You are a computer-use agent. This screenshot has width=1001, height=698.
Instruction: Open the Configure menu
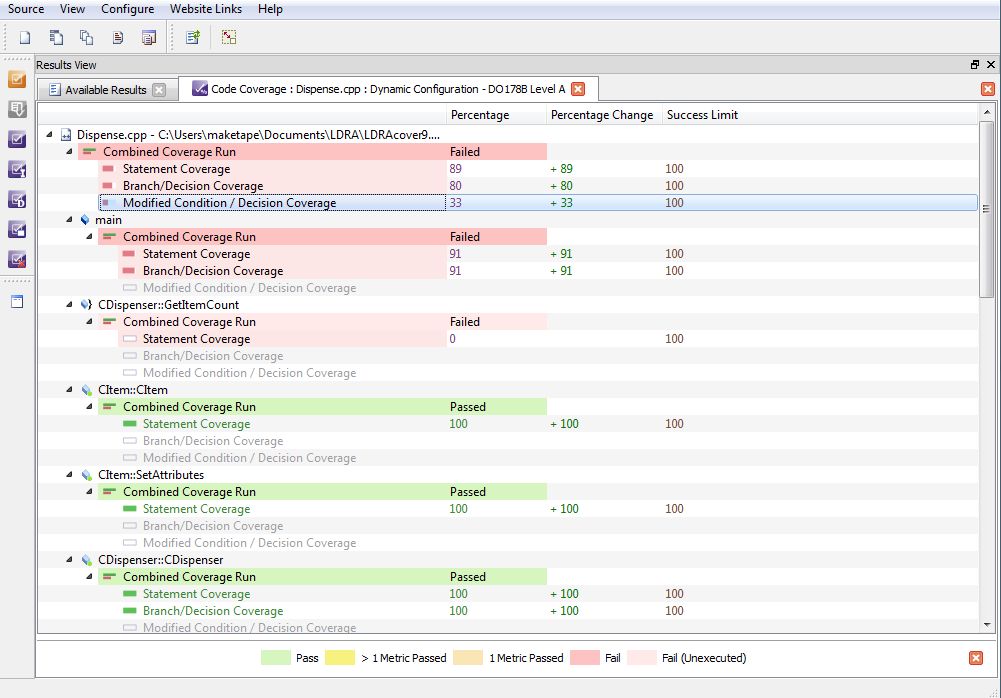(x=127, y=9)
